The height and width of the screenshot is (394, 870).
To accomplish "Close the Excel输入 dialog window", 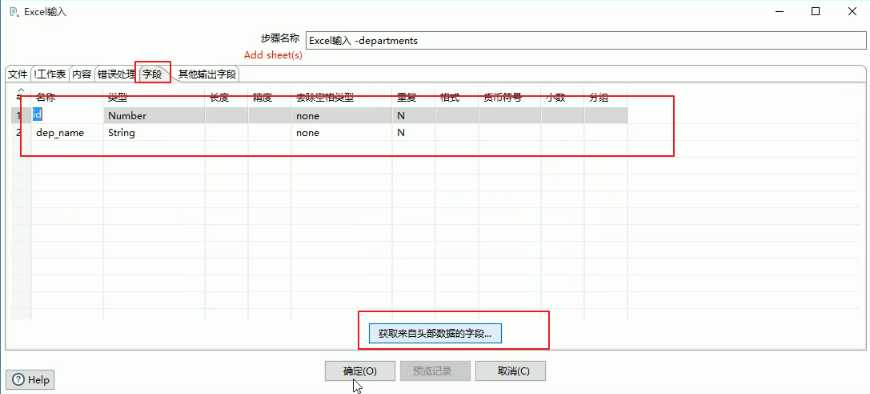I will [852, 11].
